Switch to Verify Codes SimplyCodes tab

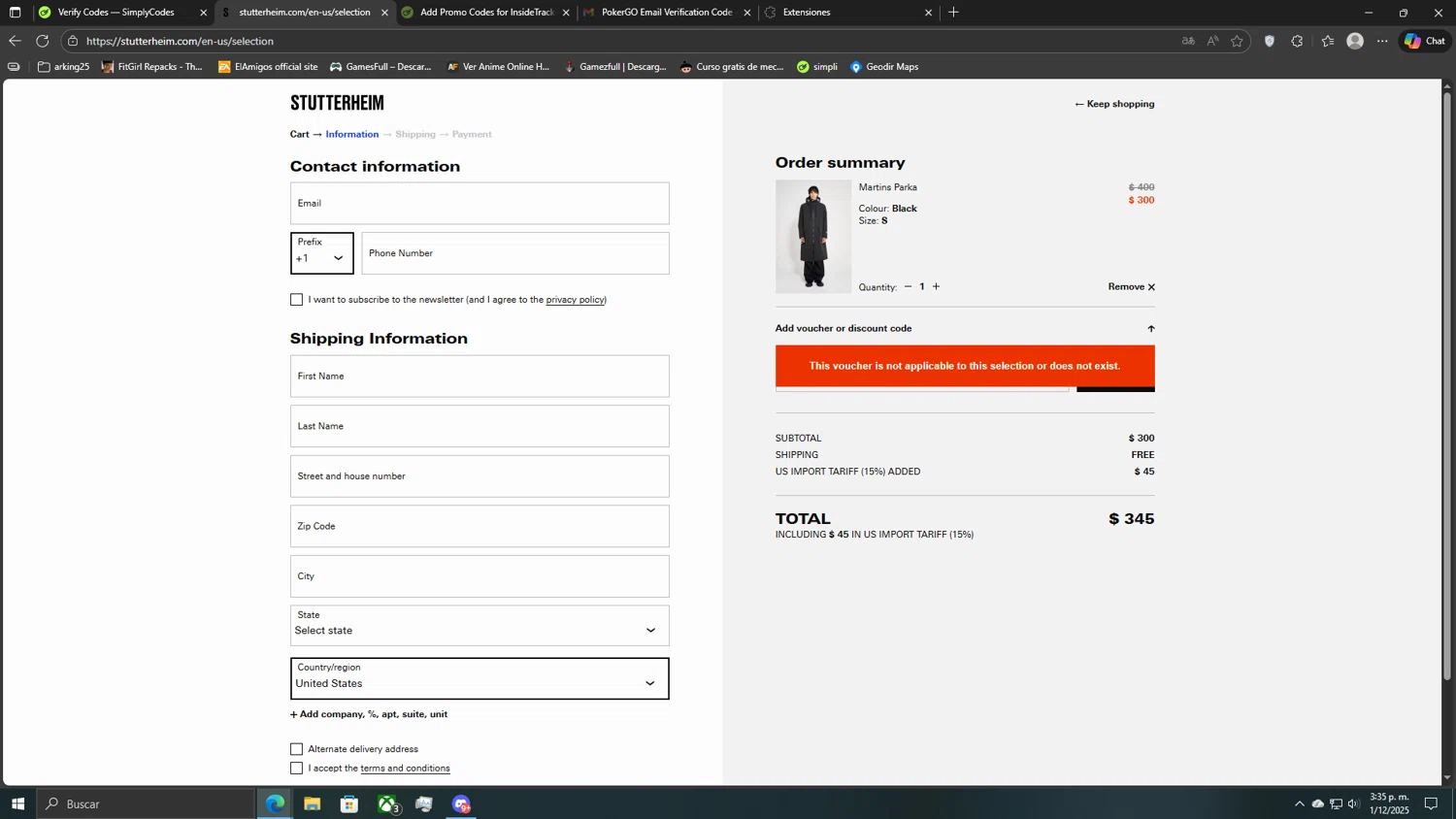[116, 13]
